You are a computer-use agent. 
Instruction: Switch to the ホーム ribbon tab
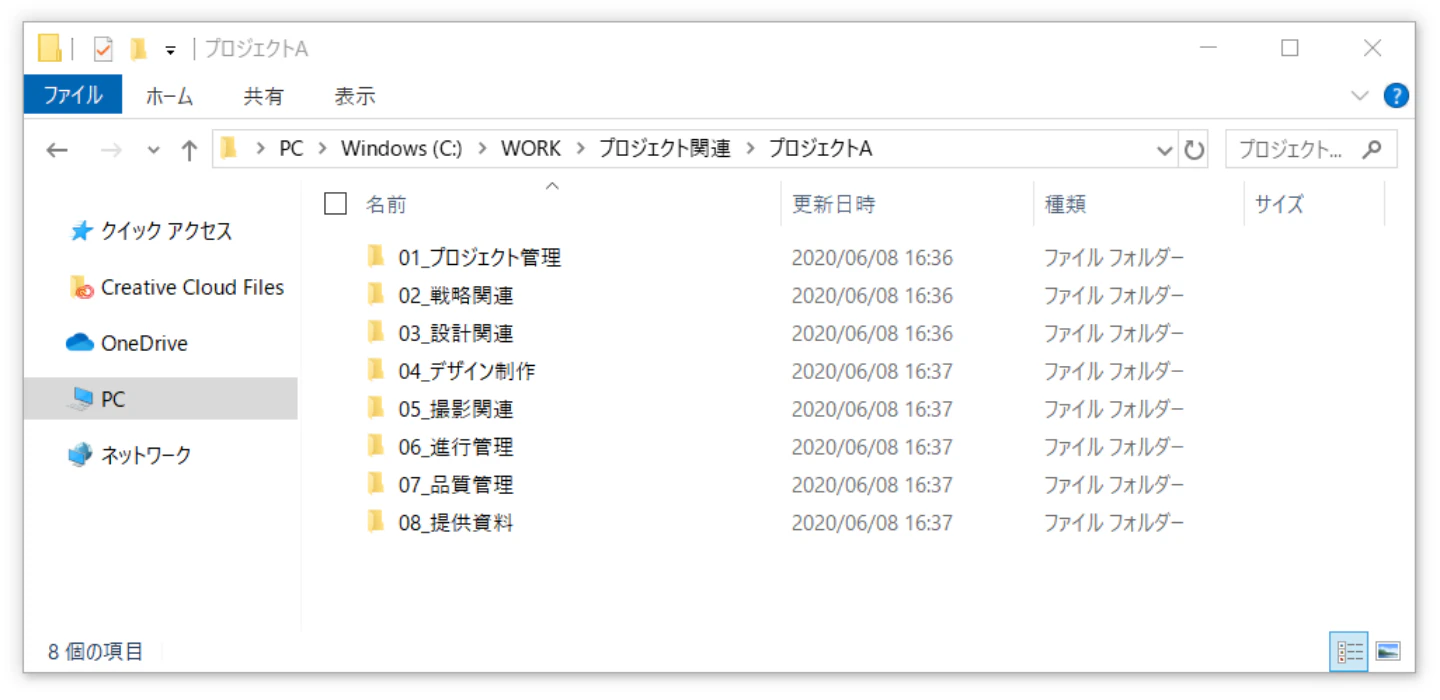pos(169,96)
